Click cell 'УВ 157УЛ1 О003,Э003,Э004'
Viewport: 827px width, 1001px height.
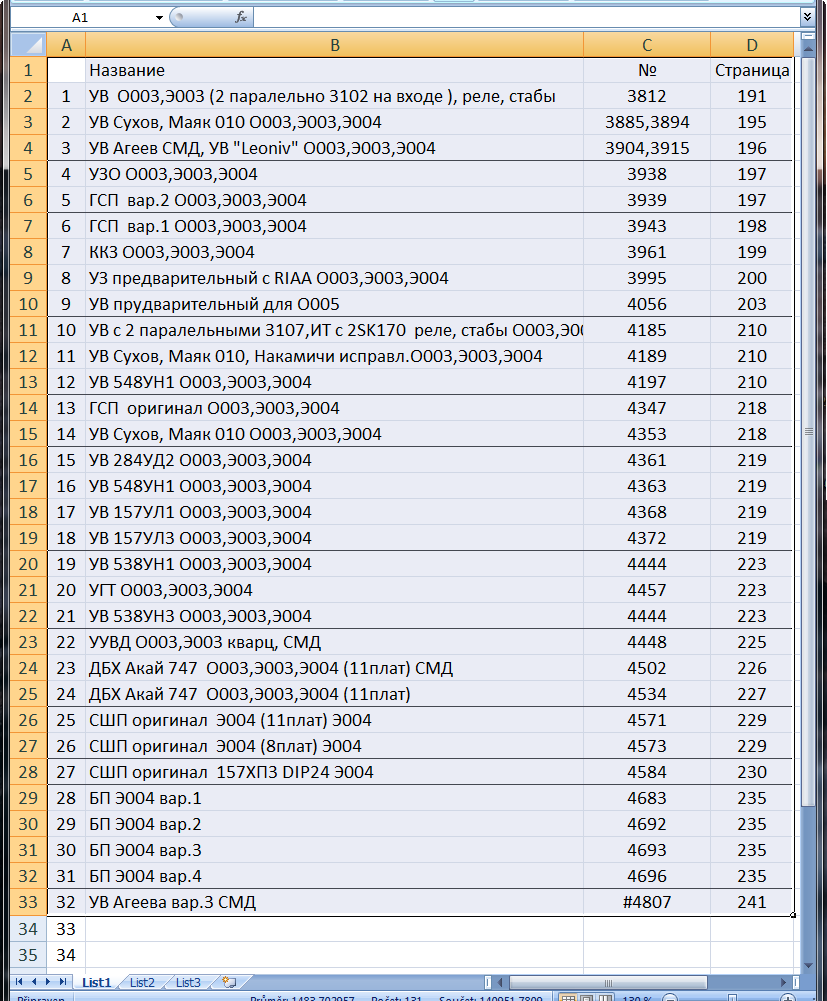tap(335, 512)
